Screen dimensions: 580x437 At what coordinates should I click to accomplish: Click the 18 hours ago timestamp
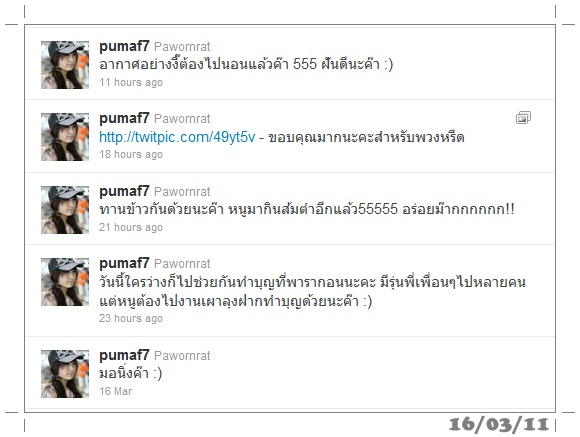(x=131, y=154)
